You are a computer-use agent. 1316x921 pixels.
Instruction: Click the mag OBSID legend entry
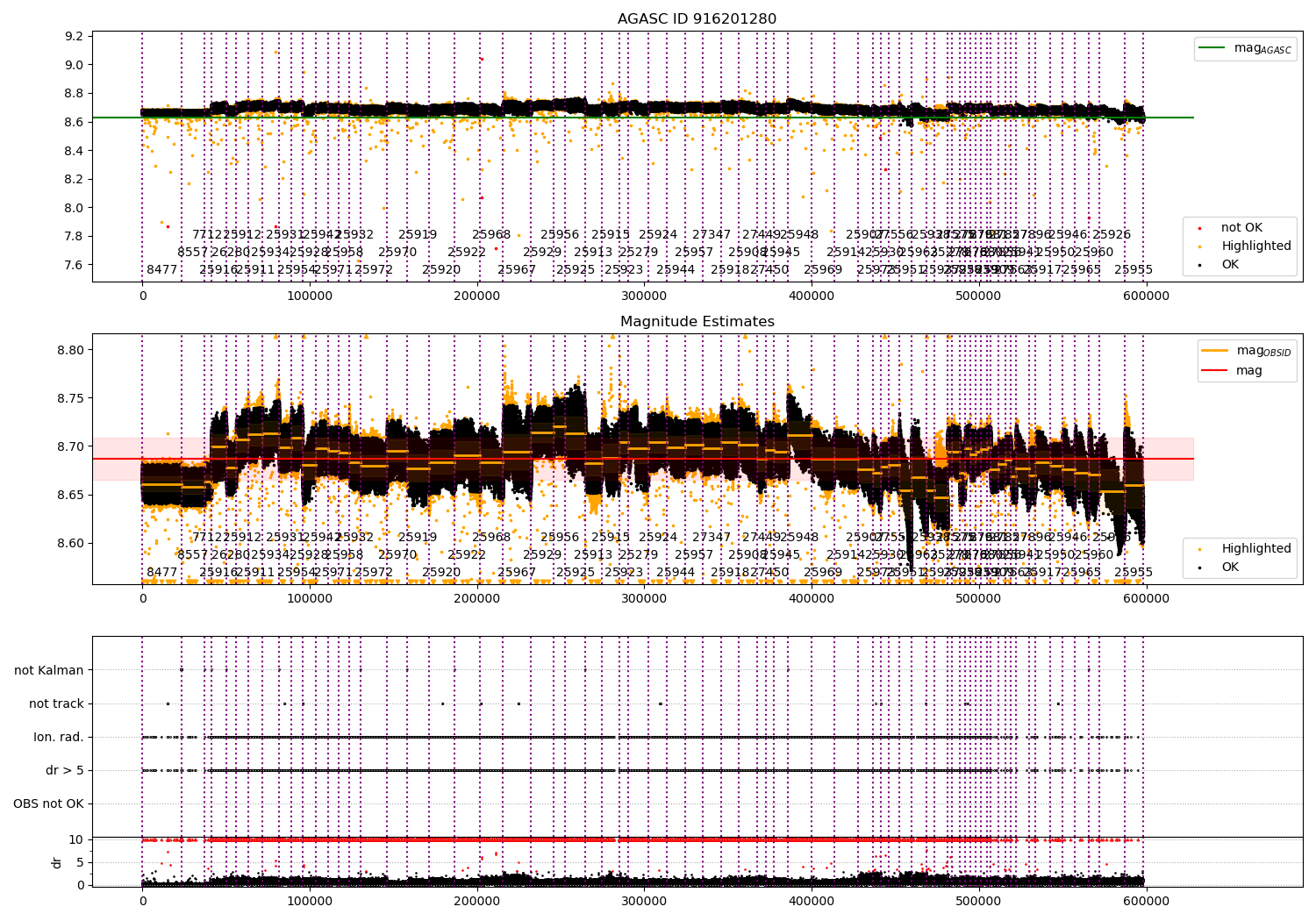coord(1247,351)
